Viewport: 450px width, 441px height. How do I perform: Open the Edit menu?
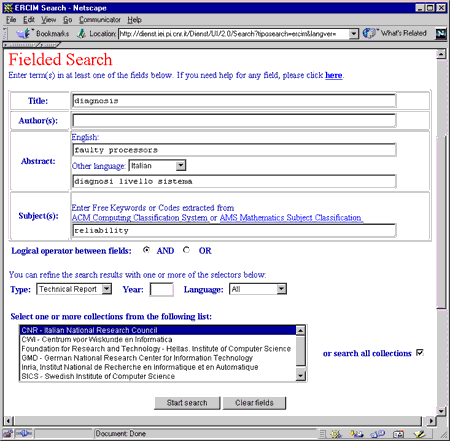29,20
